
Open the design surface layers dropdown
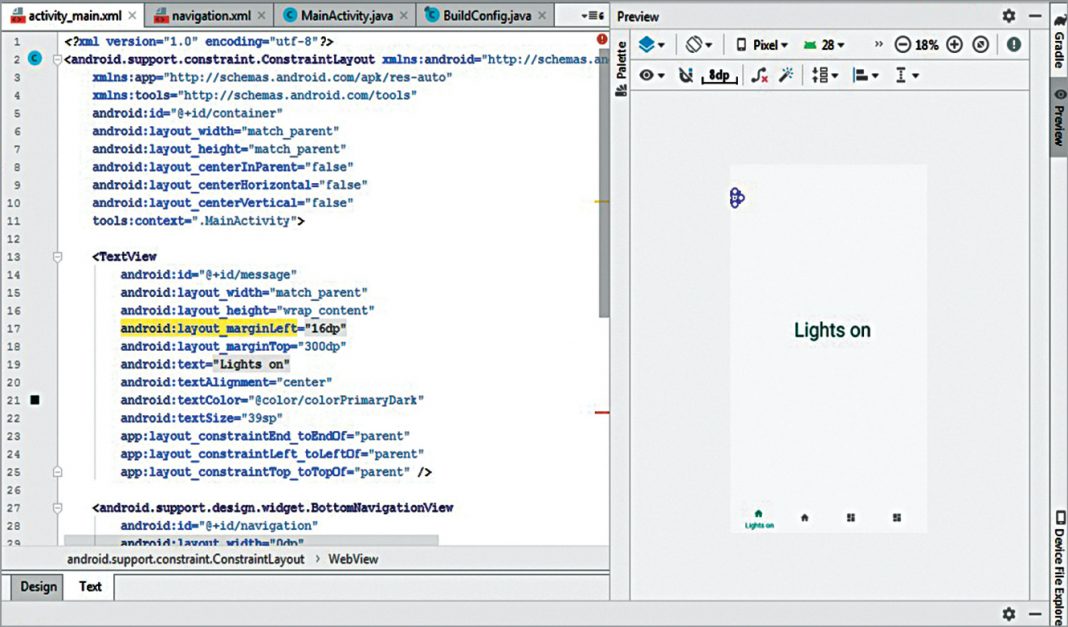click(652, 45)
